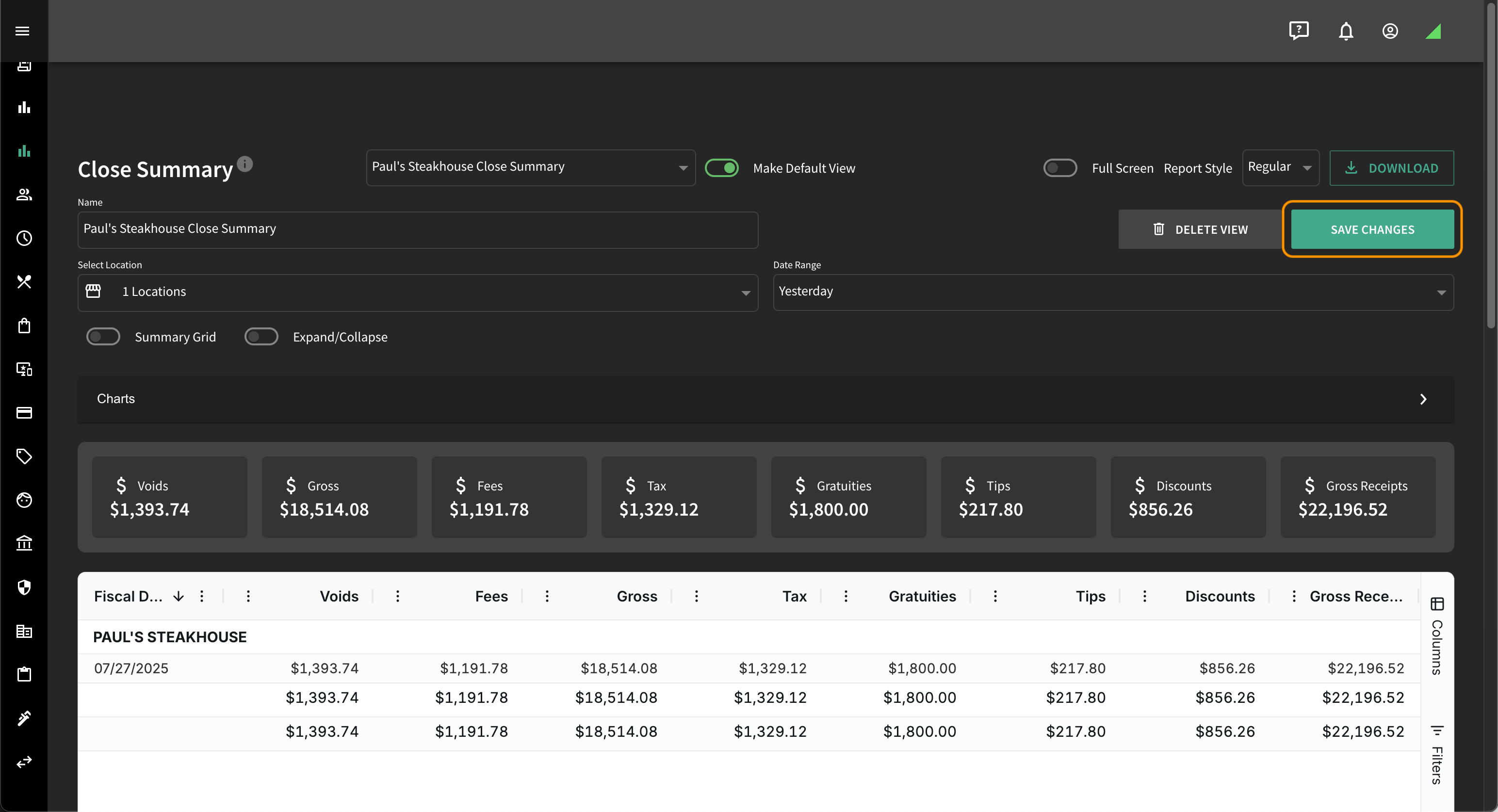Viewport: 1498px width, 812px height.
Task: Disable the Make Default View toggle
Action: (x=722, y=168)
